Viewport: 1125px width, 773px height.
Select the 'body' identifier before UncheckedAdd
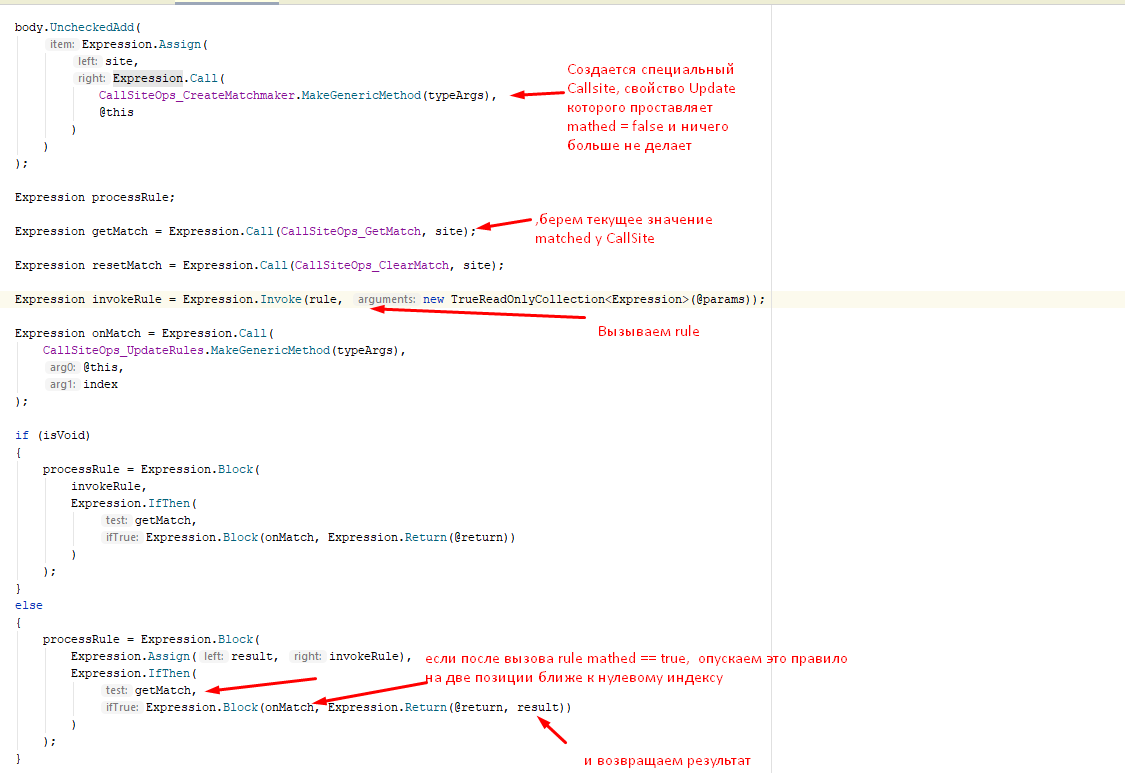point(29,27)
